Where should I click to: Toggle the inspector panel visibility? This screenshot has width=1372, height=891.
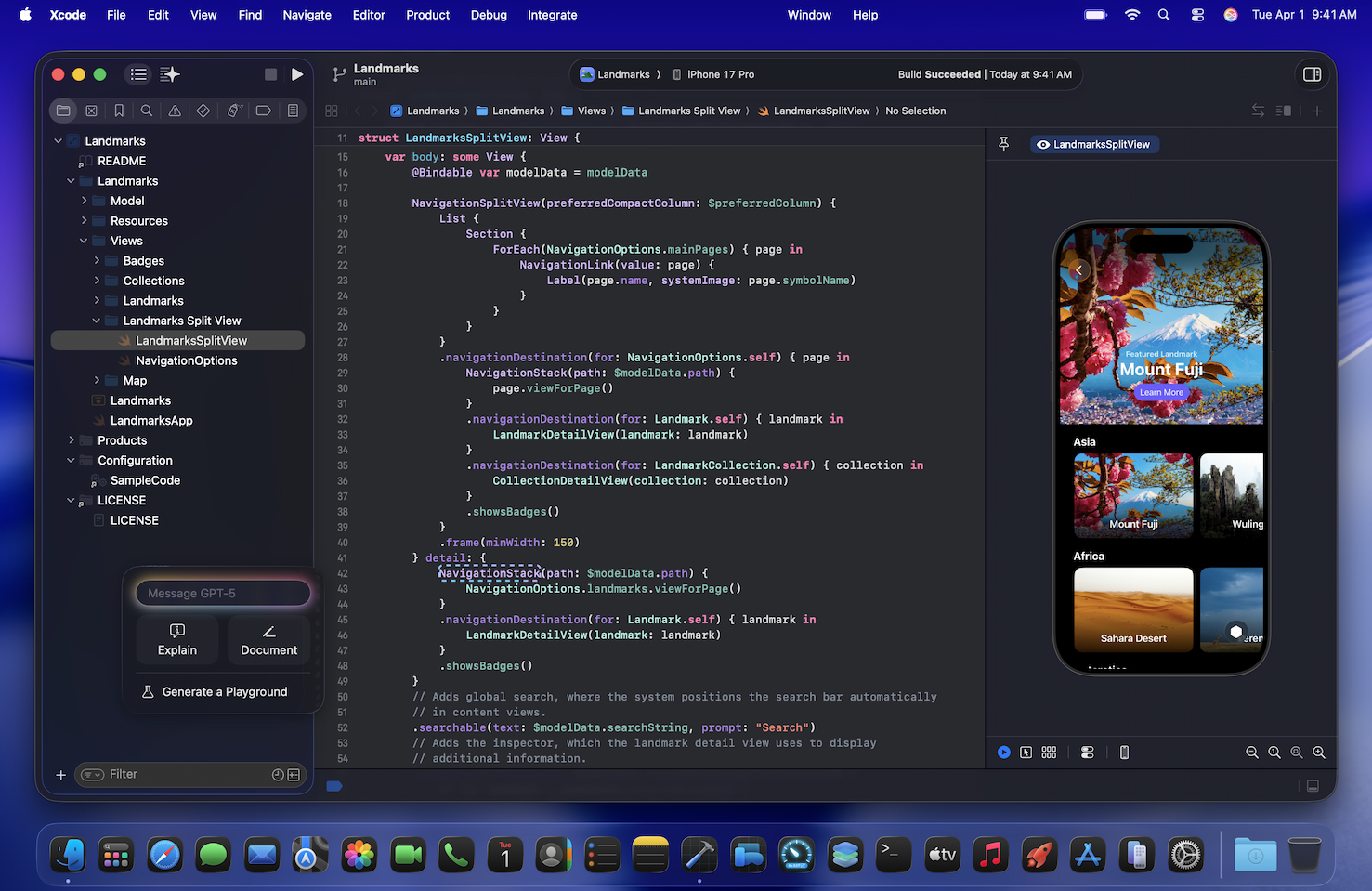(x=1313, y=74)
